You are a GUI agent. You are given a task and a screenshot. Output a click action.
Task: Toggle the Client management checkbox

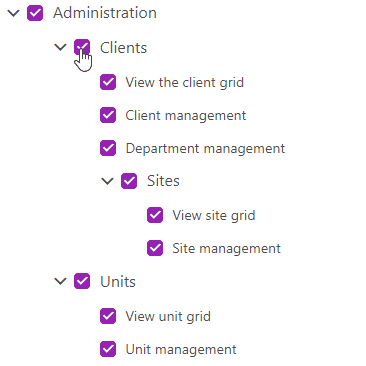pos(108,115)
